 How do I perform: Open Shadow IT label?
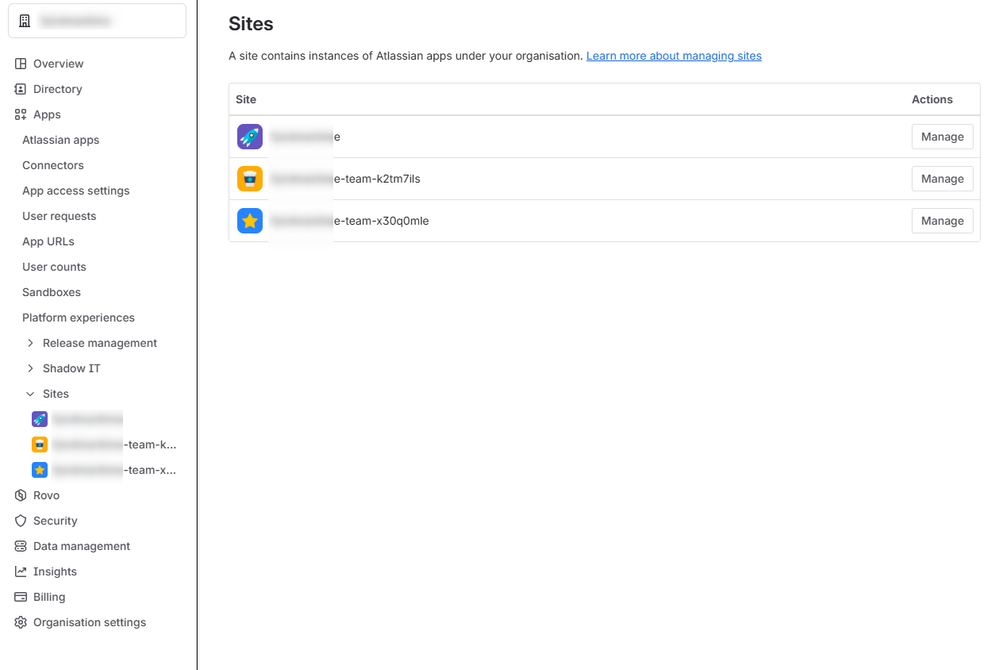point(71,369)
